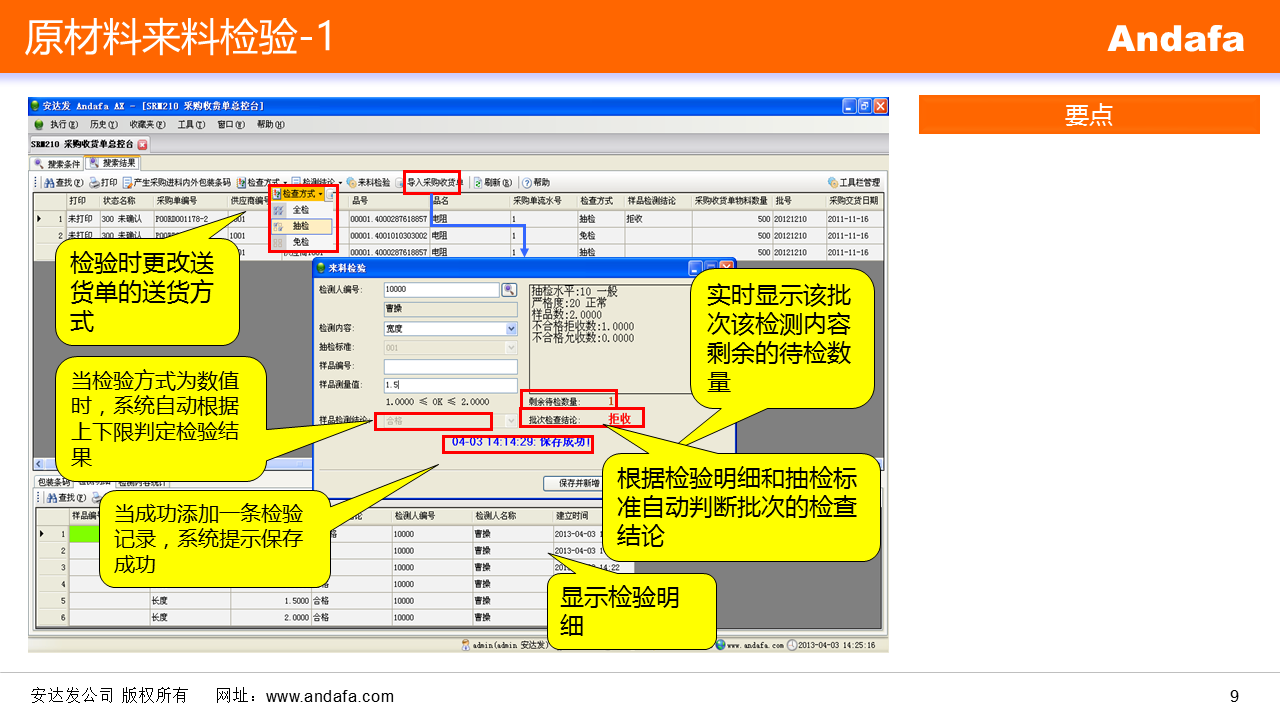Click magnifier lookup button beside 检测人编号
Screen dimensions: 1280x720
coord(509,290)
